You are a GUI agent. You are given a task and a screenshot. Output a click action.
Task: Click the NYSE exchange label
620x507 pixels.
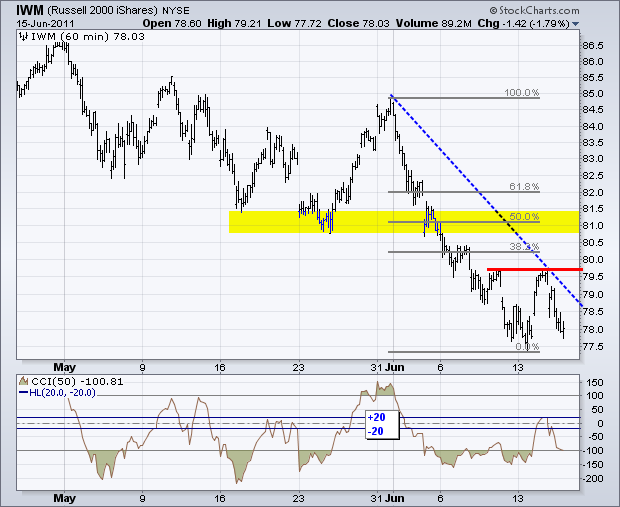pyautogui.click(x=176, y=11)
